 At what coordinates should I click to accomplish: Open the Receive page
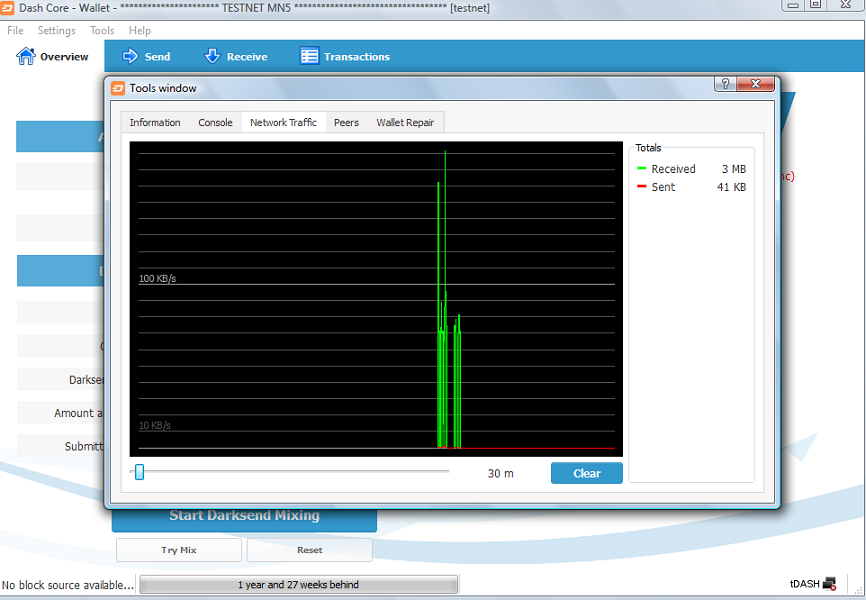[x=236, y=56]
